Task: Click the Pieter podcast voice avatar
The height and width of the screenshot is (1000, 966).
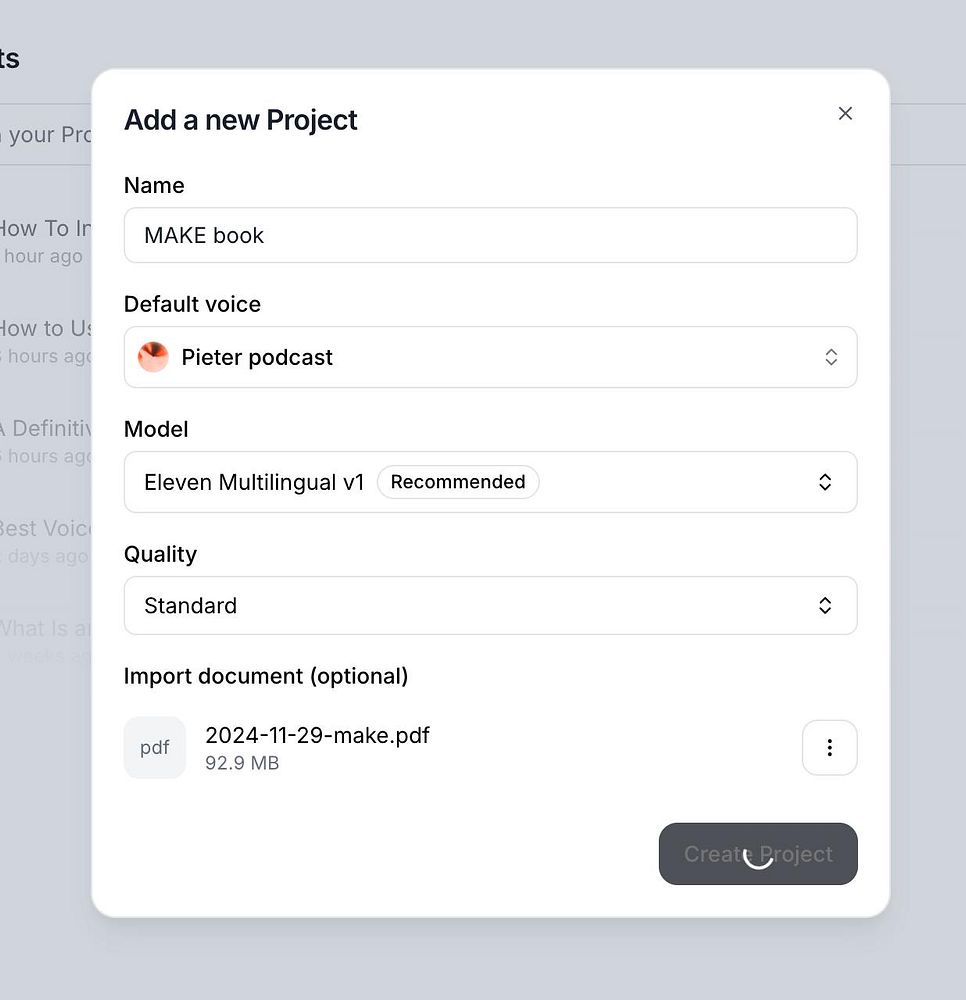Action: coord(153,357)
